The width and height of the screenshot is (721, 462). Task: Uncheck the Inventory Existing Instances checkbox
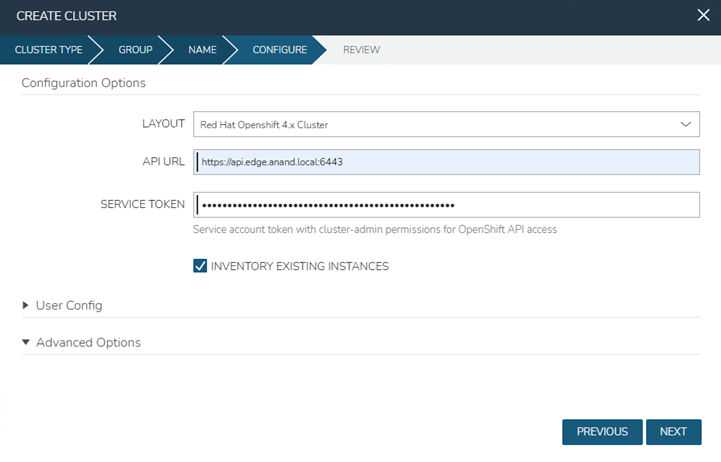click(x=200, y=266)
